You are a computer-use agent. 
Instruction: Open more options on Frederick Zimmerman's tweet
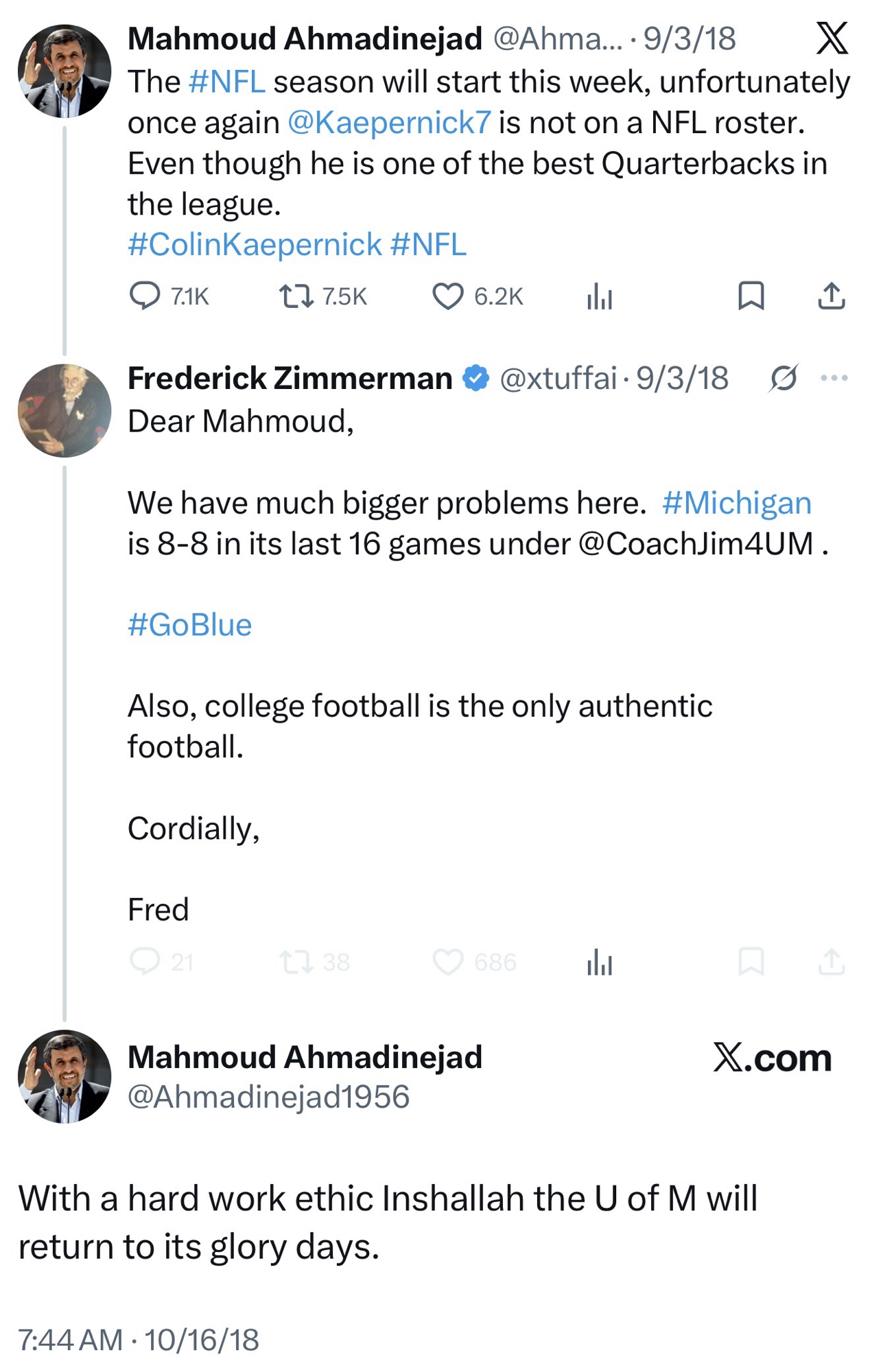(834, 378)
